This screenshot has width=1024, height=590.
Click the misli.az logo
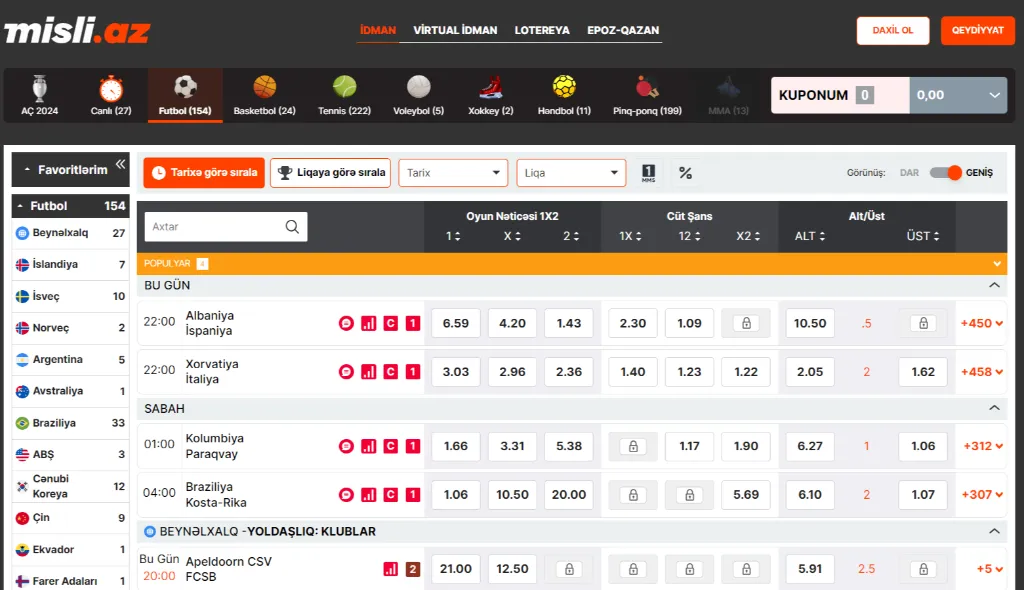77,30
